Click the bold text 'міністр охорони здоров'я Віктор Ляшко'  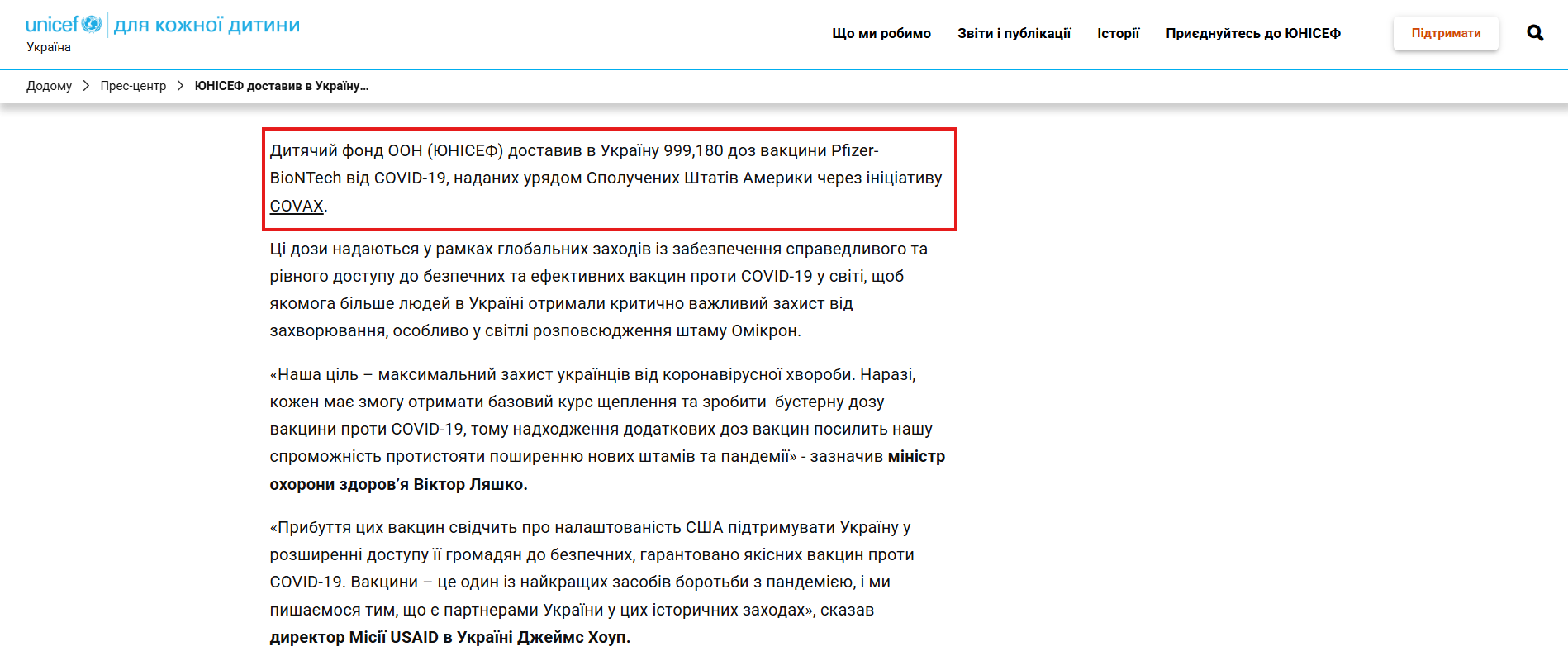click(607, 470)
